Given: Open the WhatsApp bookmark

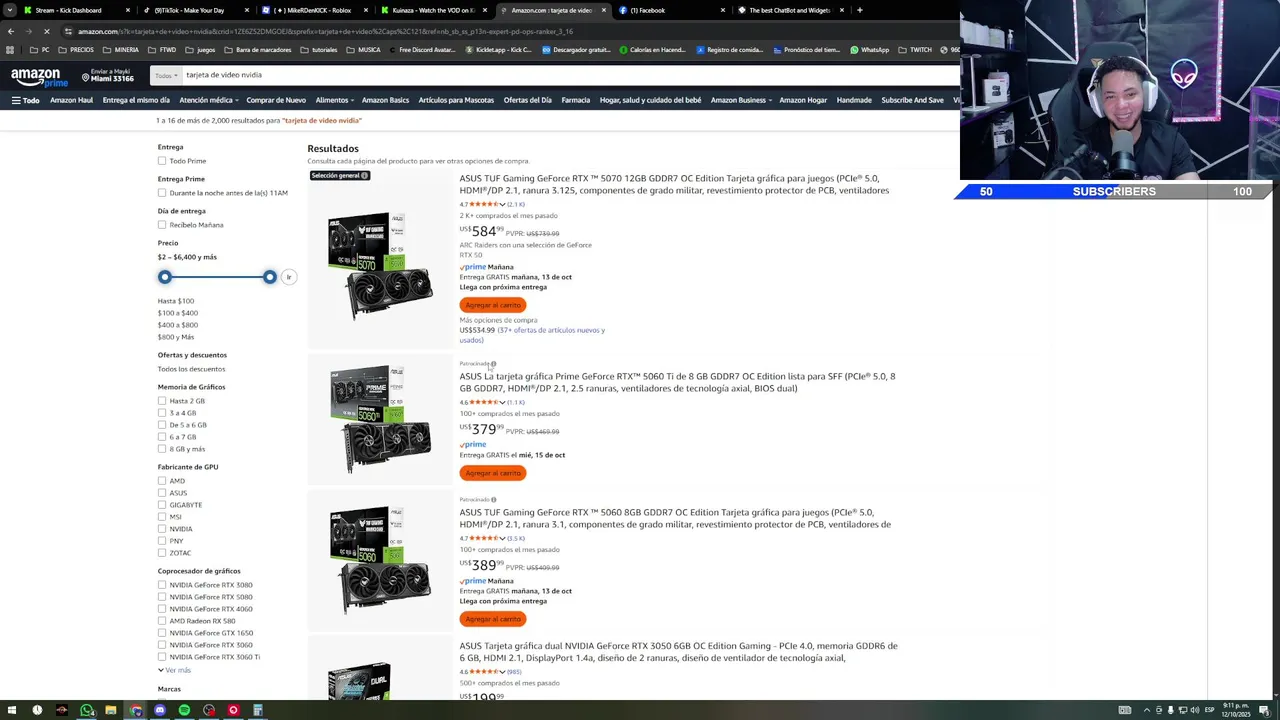Looking at the screenshot, I should [869, 49].
